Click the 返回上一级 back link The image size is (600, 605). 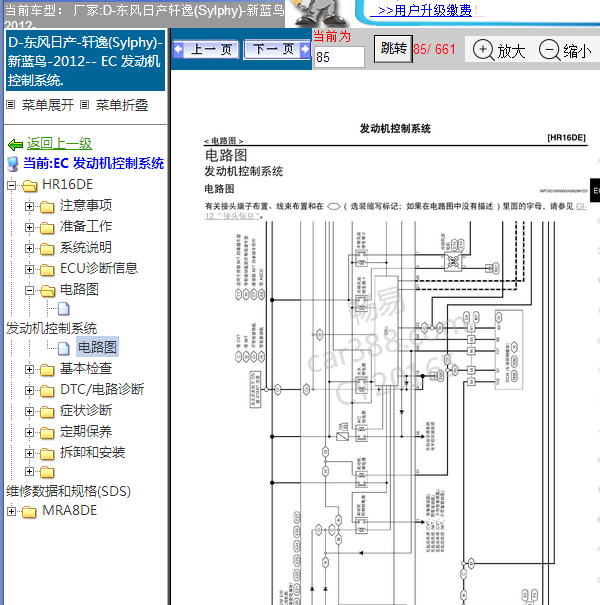59,144
